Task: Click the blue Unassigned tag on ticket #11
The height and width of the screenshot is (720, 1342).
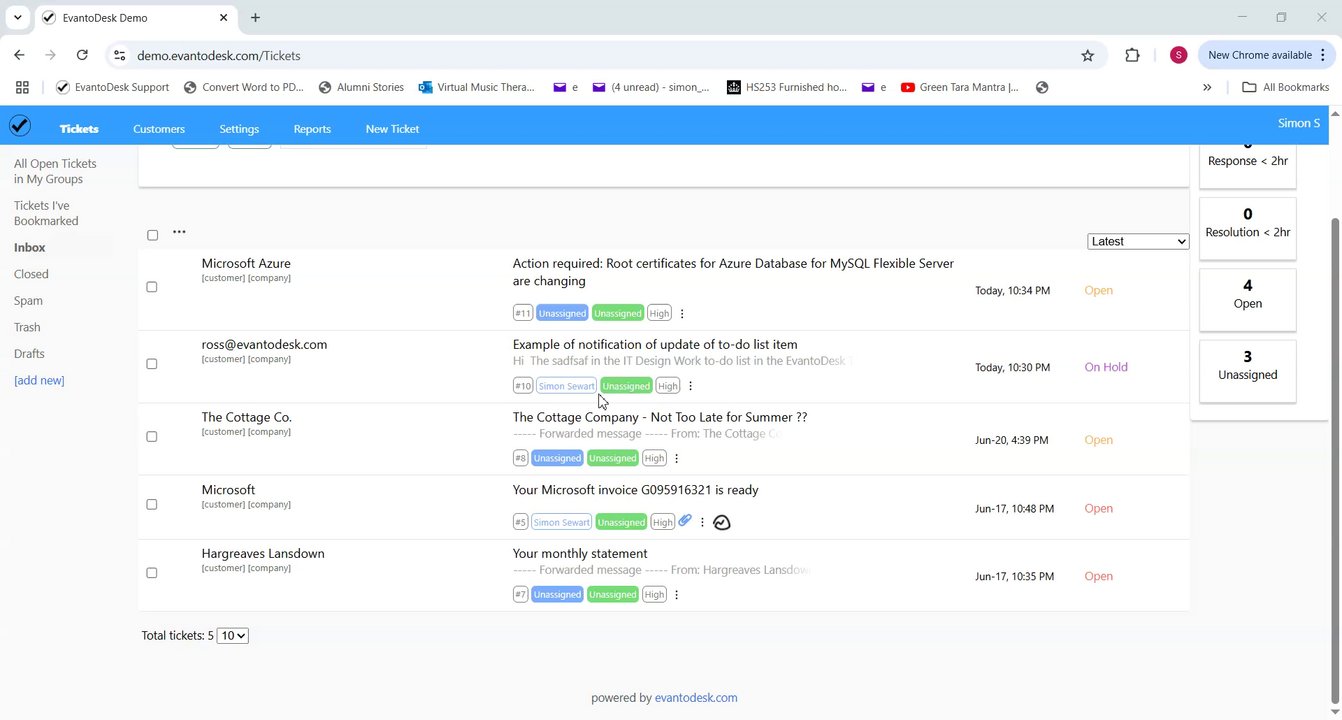Action: (x=562, y=313)
